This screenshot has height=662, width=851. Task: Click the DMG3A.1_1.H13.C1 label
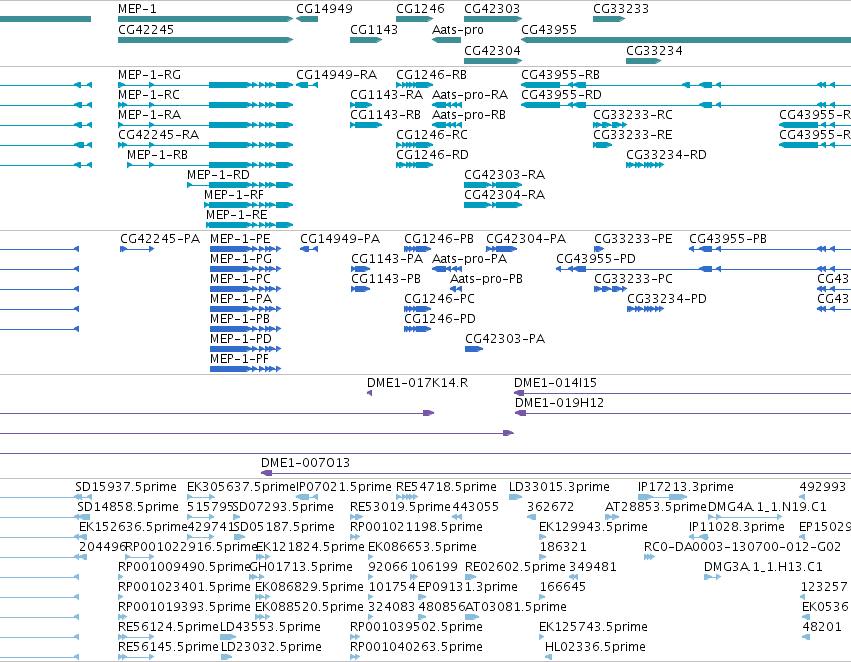click(x=763, y=567)
